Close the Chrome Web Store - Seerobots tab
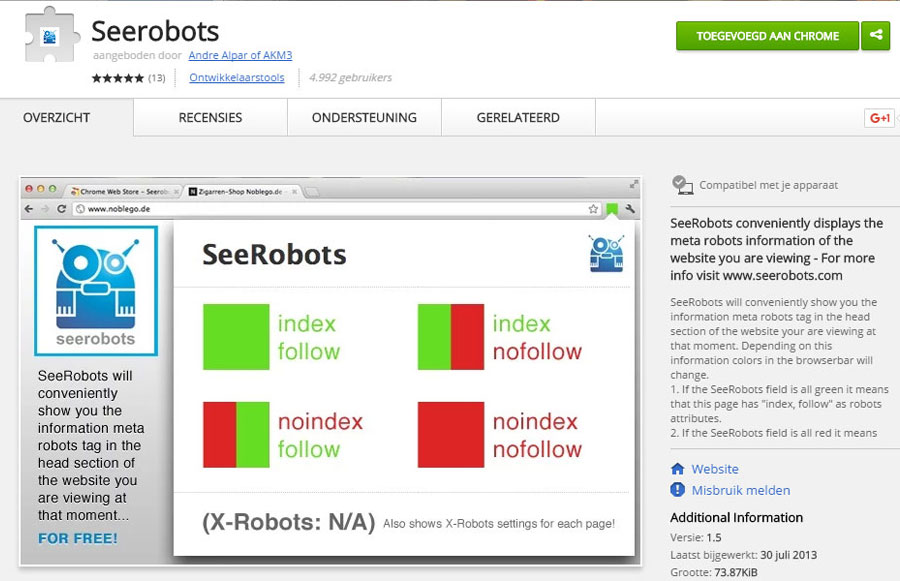This screenshot has height=581, width=900. (x=176, y=192)
